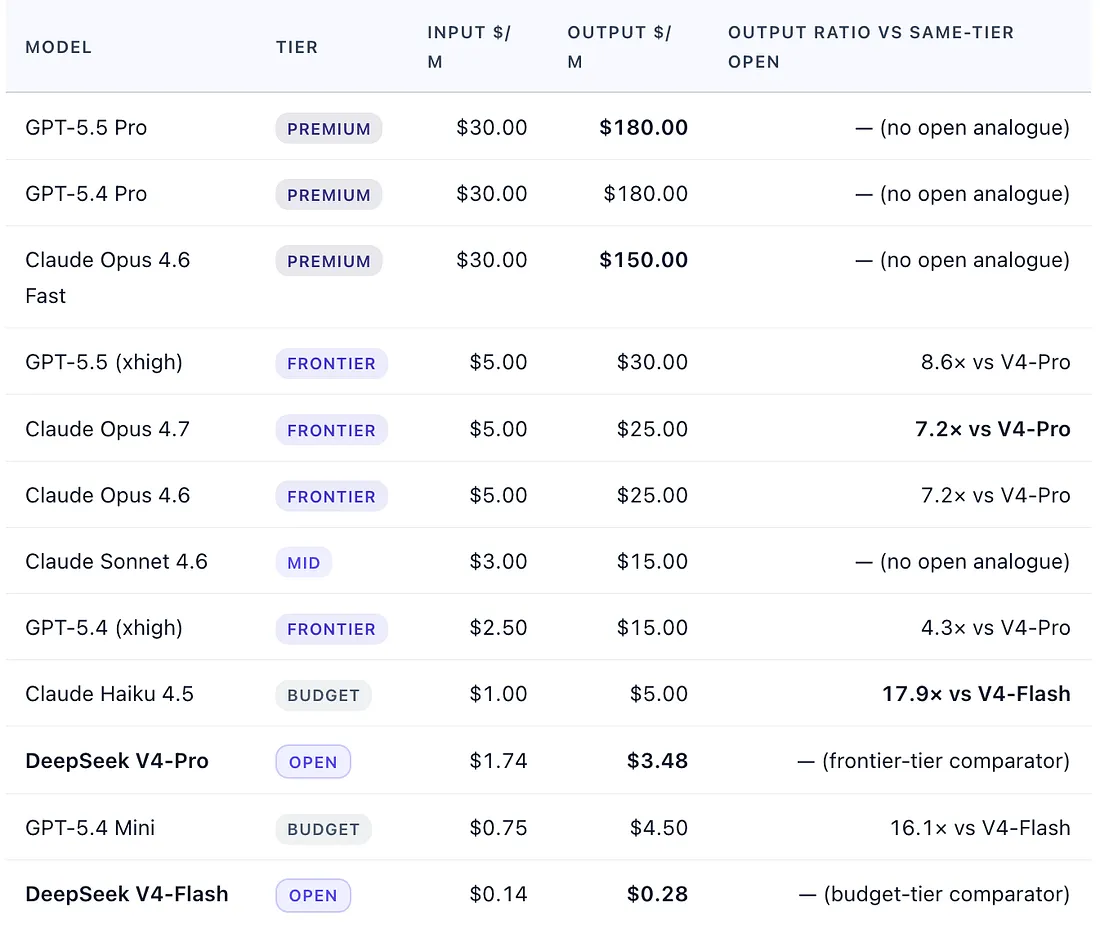This screenshot has width=1100, height=933.
Task: Click the $0.14 input price
Action: 498,894
